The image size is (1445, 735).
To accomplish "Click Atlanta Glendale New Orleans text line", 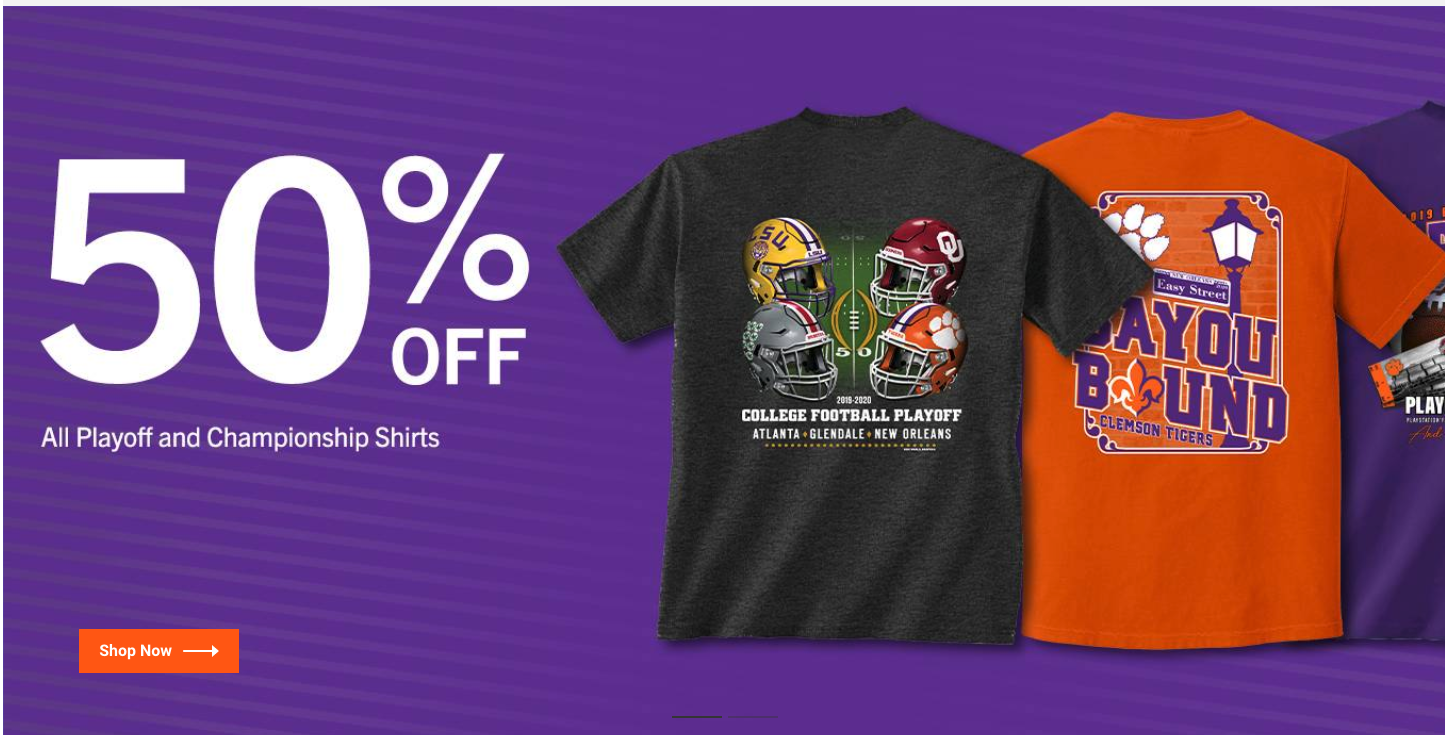I will point(851,434).
